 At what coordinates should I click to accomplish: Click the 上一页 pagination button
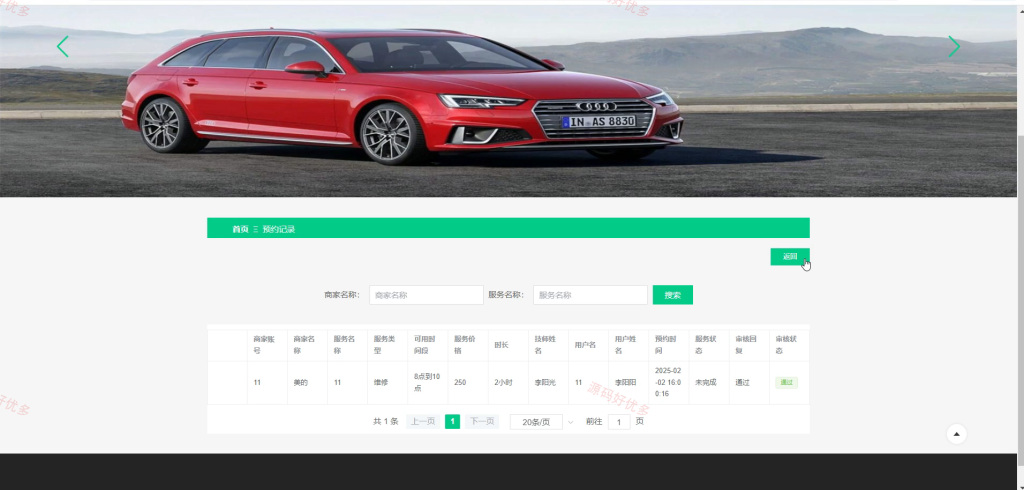click(x=423, y=421)
